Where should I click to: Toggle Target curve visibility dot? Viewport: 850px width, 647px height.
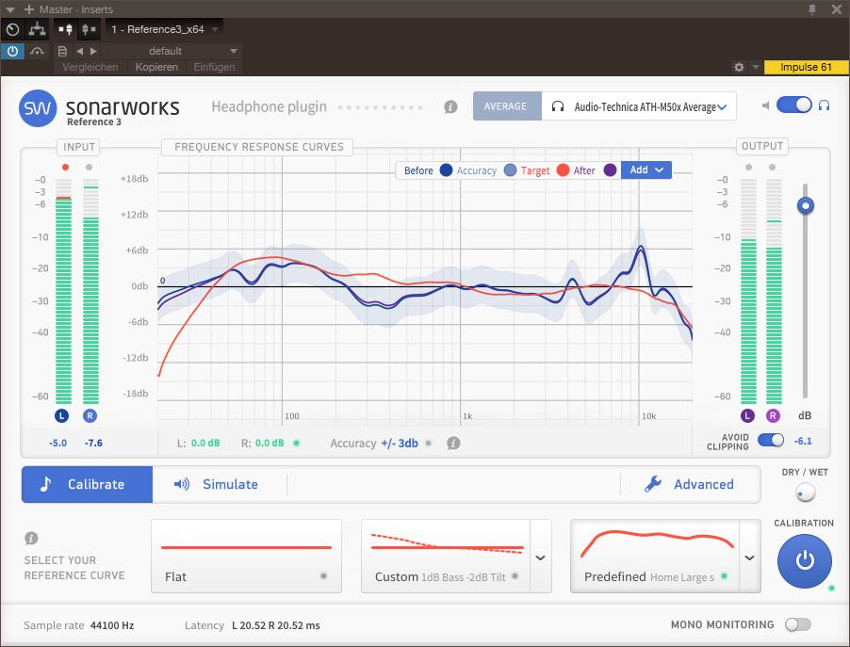point(563,170)
